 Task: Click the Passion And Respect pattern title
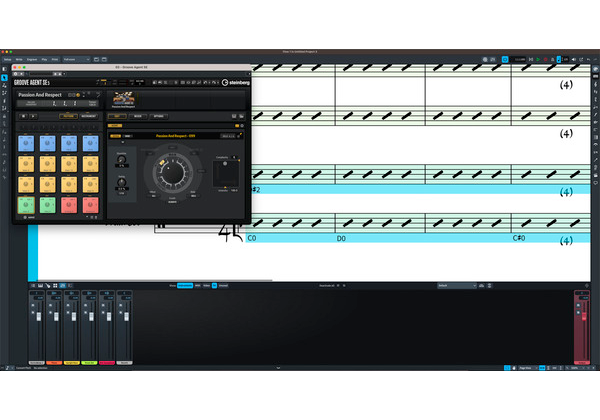click(x=175, y=136)
